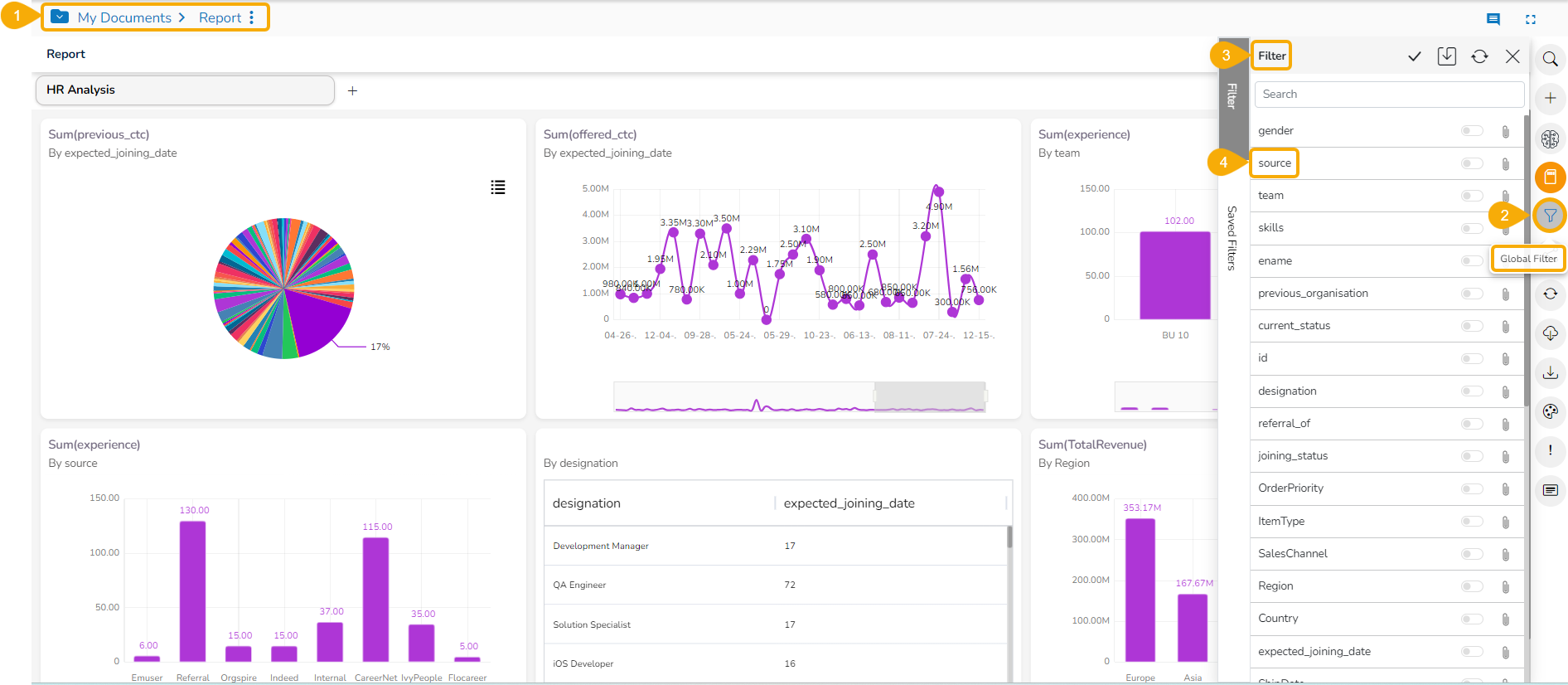Switch to the Saved Filters tab

point(1232,238)
